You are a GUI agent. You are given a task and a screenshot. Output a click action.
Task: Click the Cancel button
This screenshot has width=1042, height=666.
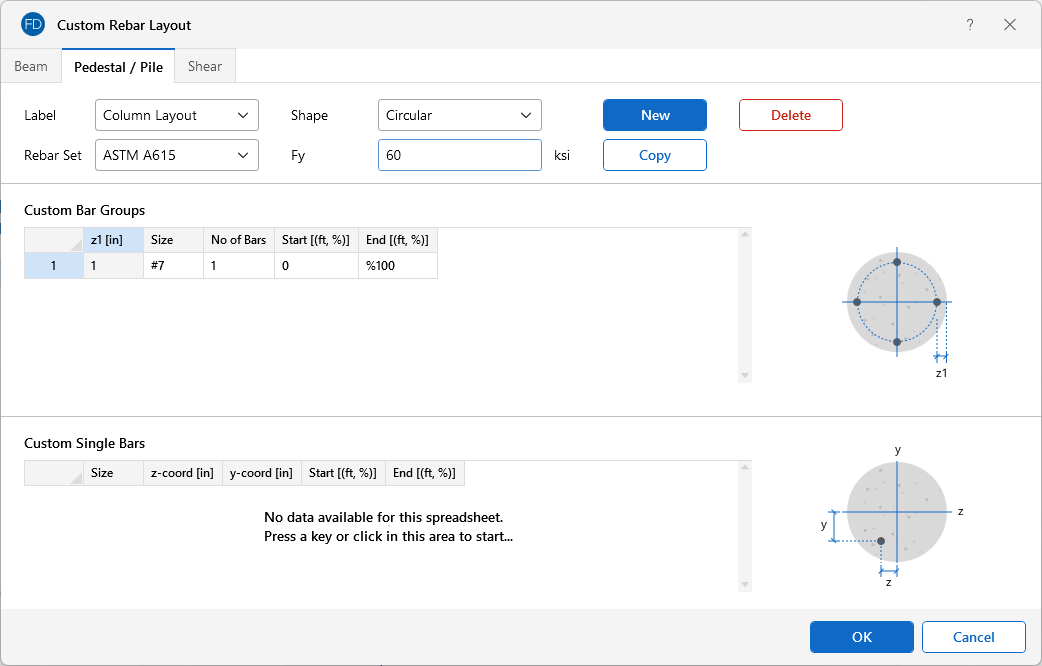(973, 637)
